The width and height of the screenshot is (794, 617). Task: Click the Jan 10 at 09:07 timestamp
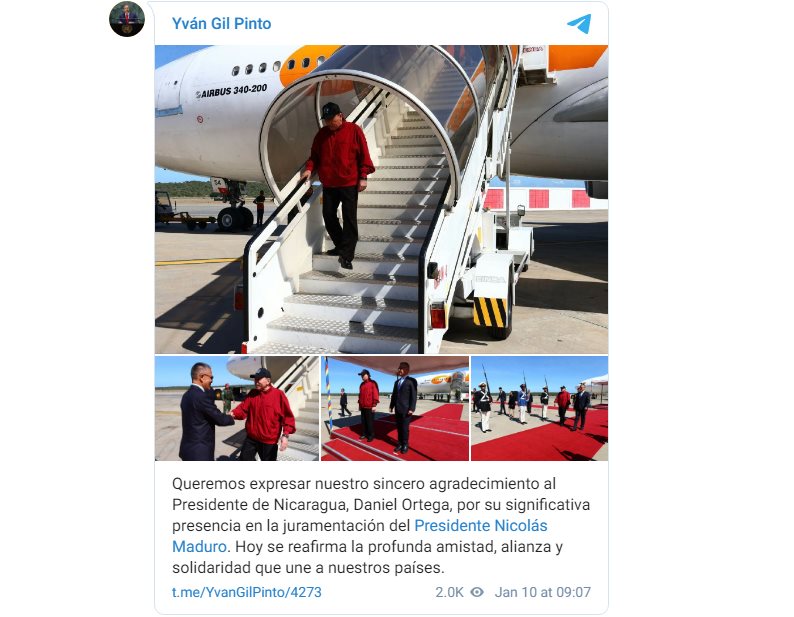[542, 592]
